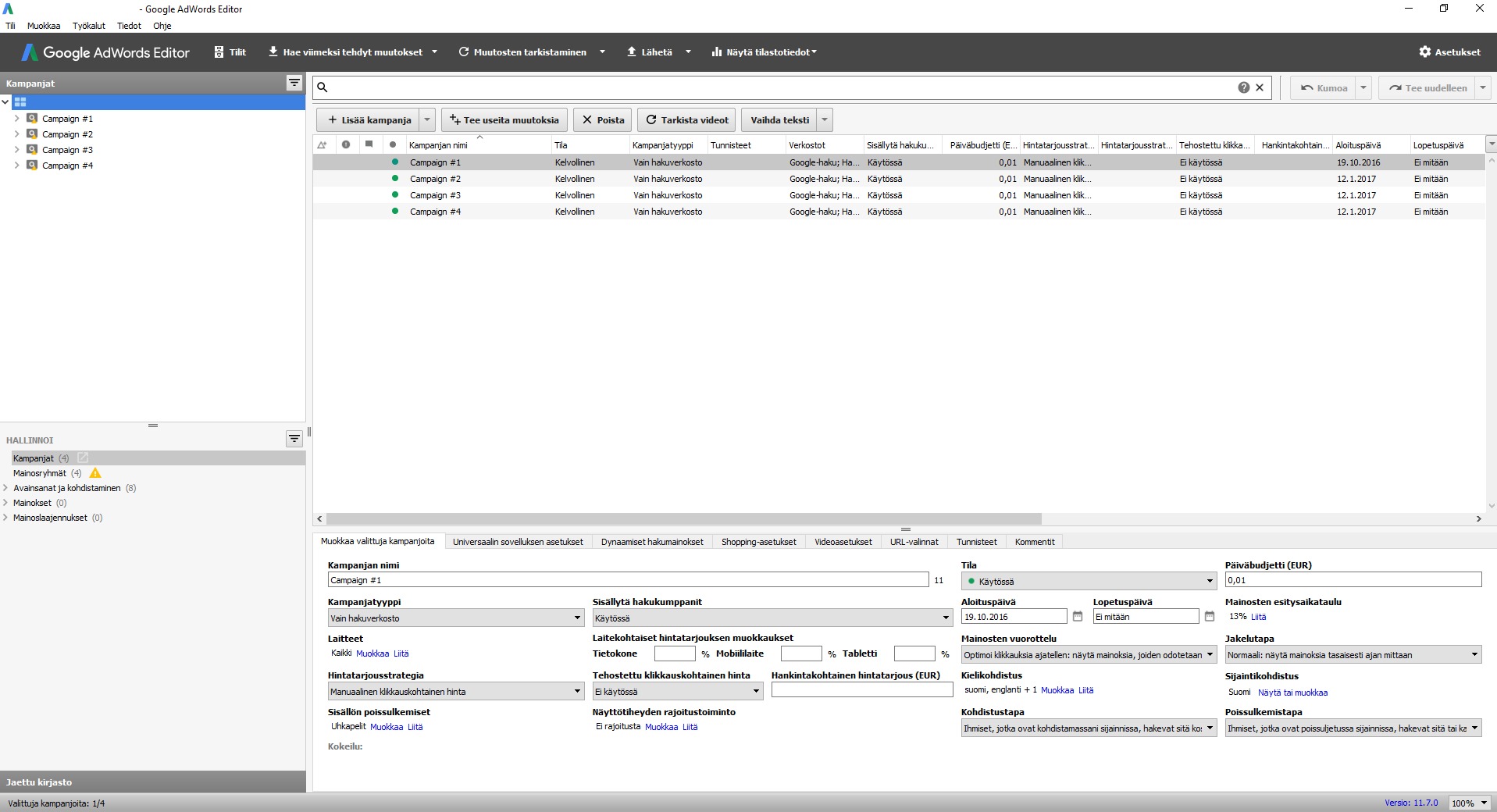This screenshot has height=812, width=1497.
Task: Click the Lähetä upload button
Action: (650, 52)
